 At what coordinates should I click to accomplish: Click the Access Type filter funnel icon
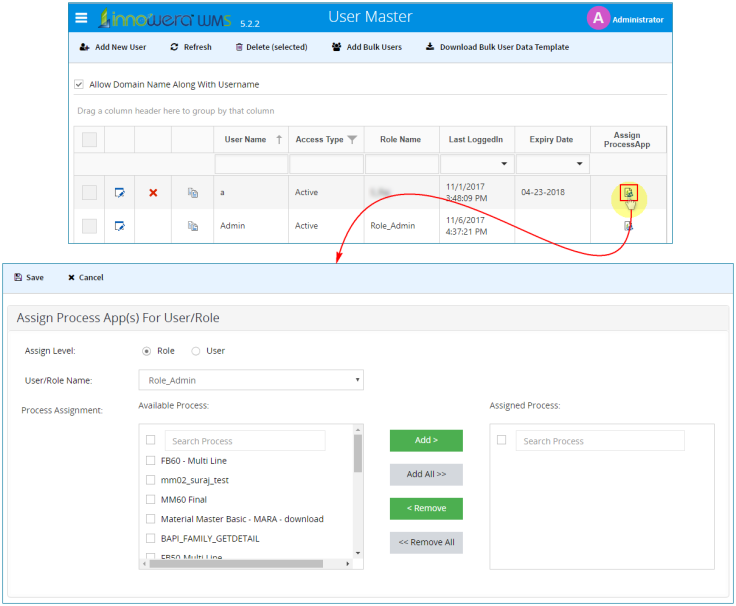352,139
